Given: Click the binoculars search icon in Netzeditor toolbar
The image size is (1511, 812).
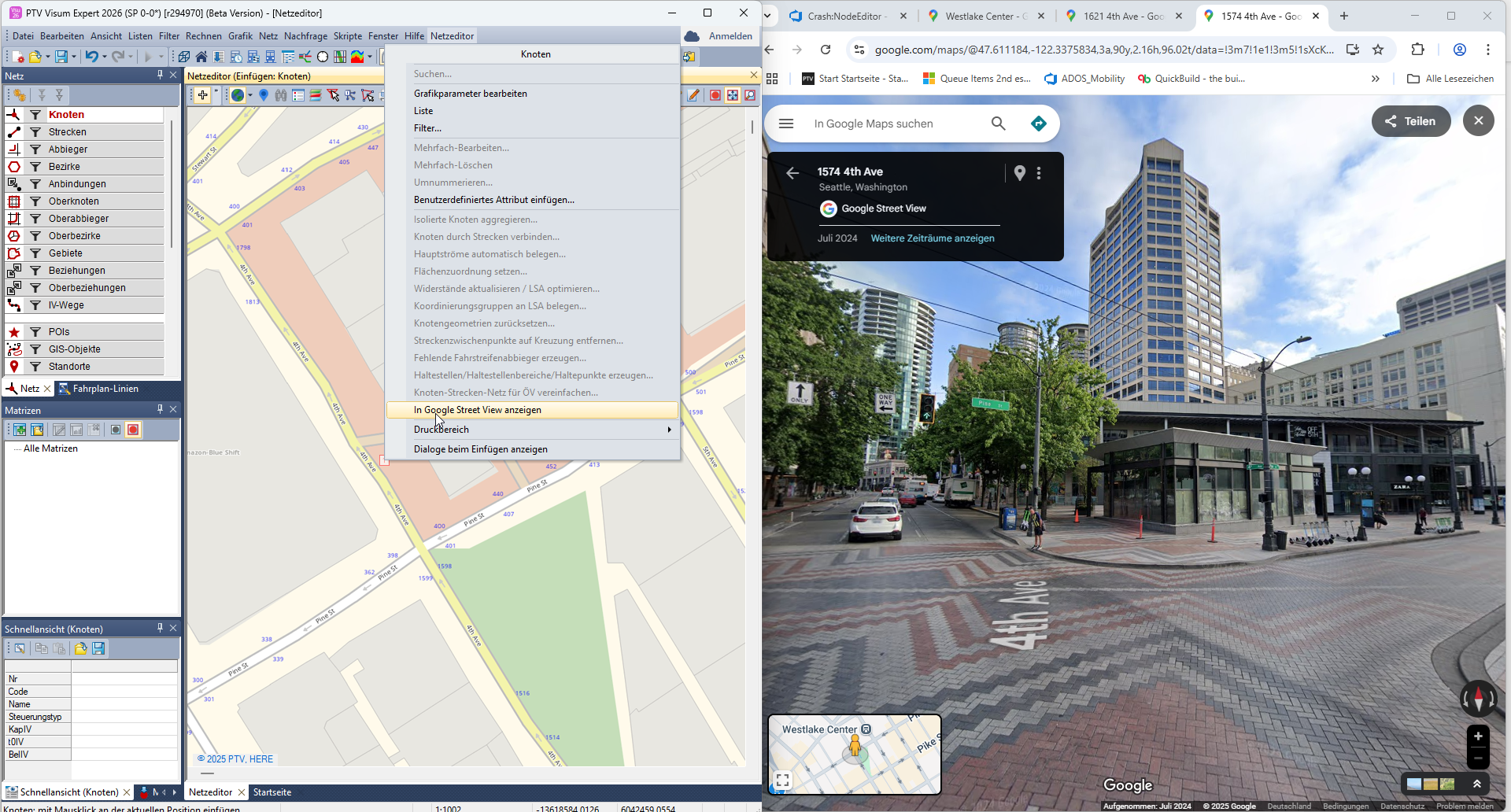Looking at the screenshot, I should pyautogui.click(x=281, y=95).
